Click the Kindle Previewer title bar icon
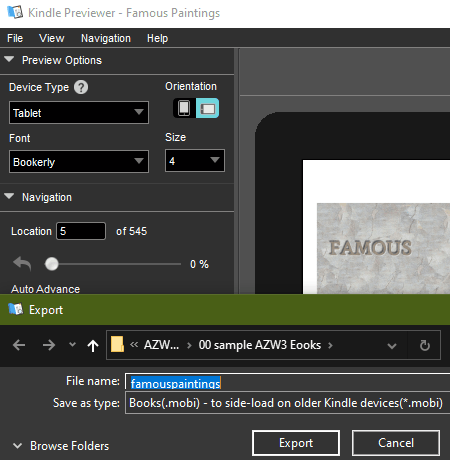 click(15, 12)
